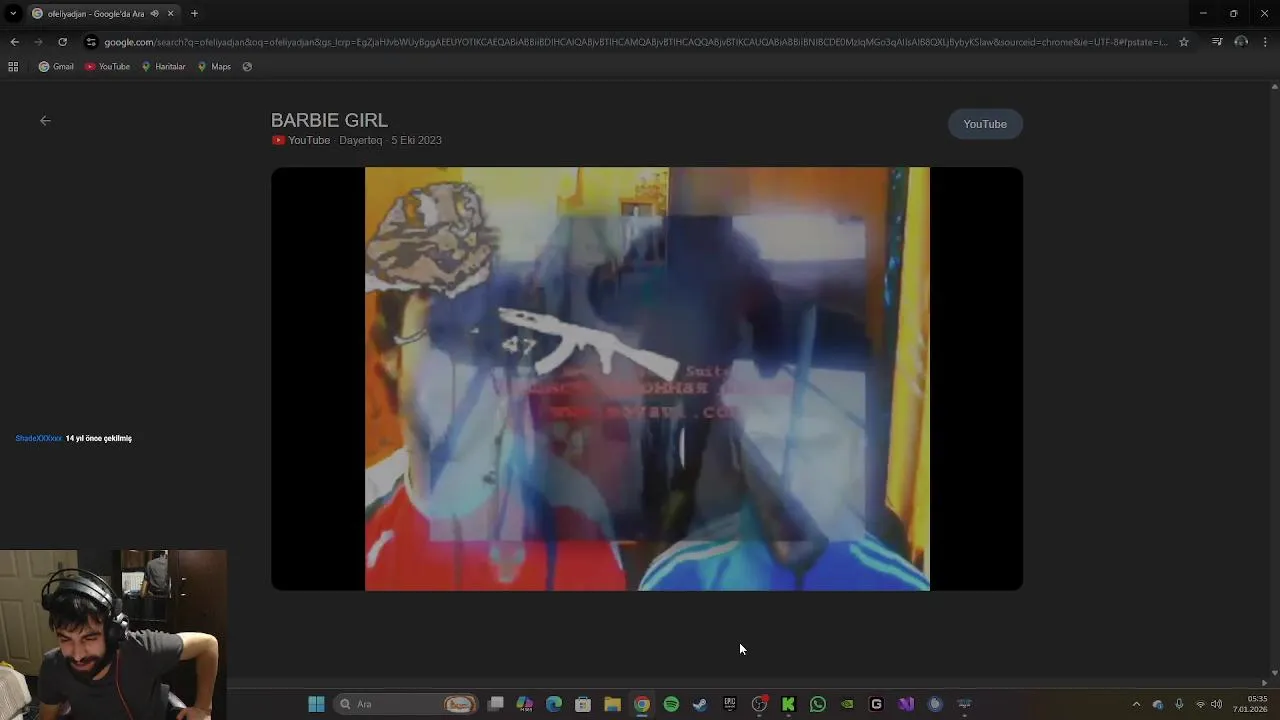Open Chrome media controls icon
1280x720 pixels.
pos(1217,42)
